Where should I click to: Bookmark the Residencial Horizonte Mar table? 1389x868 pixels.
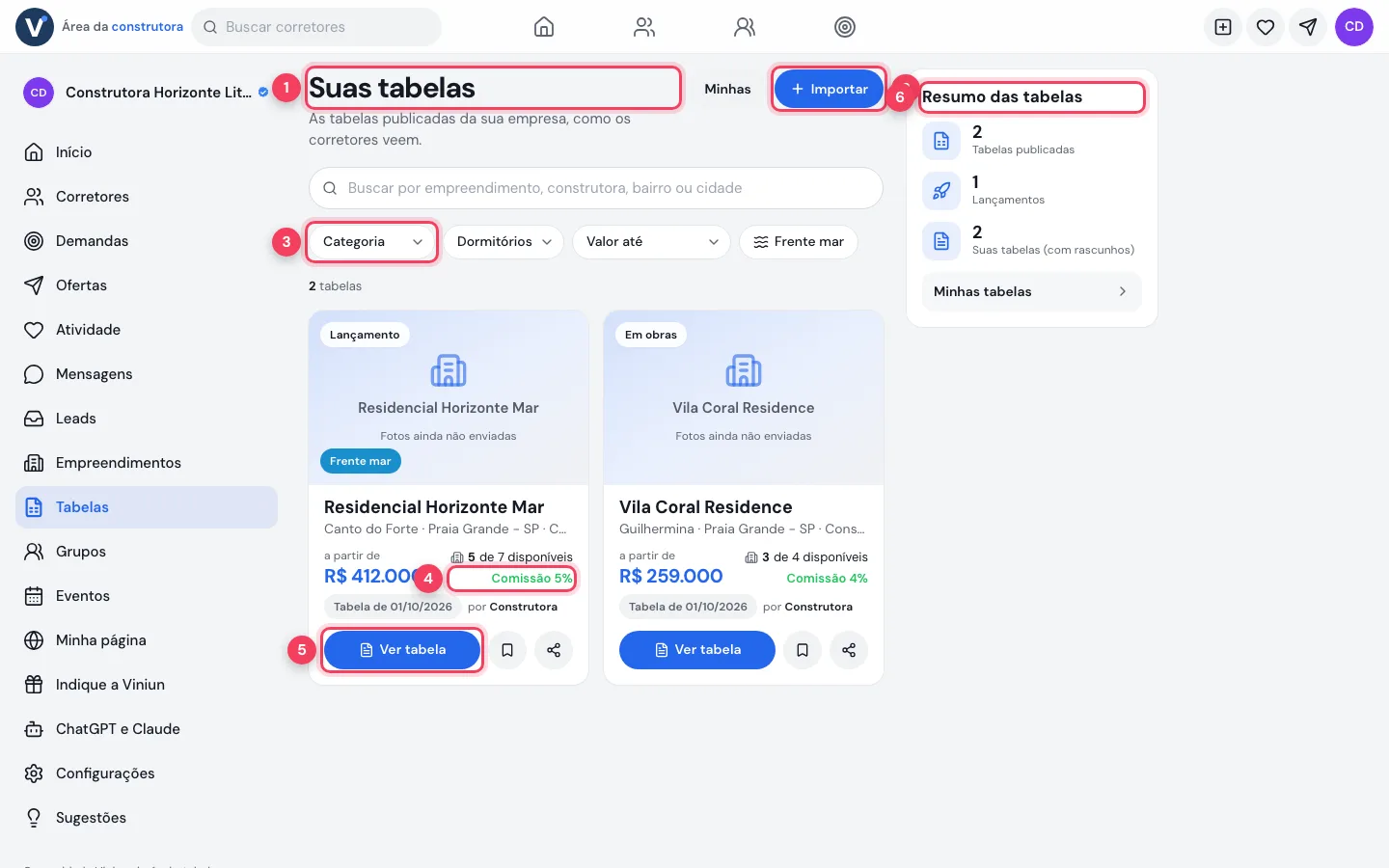pos(507,650)
